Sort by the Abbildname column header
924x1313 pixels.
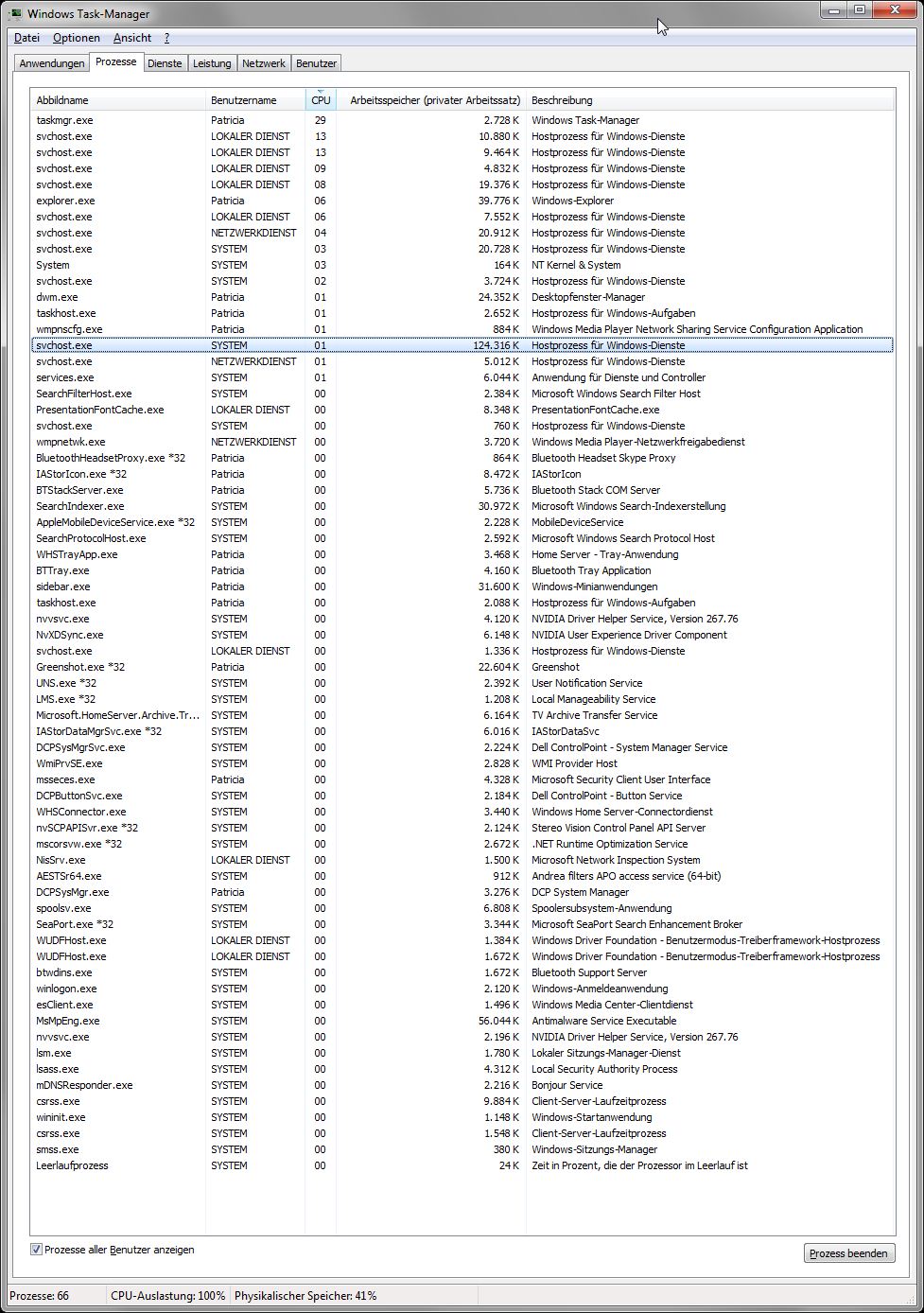pos(118,100)
